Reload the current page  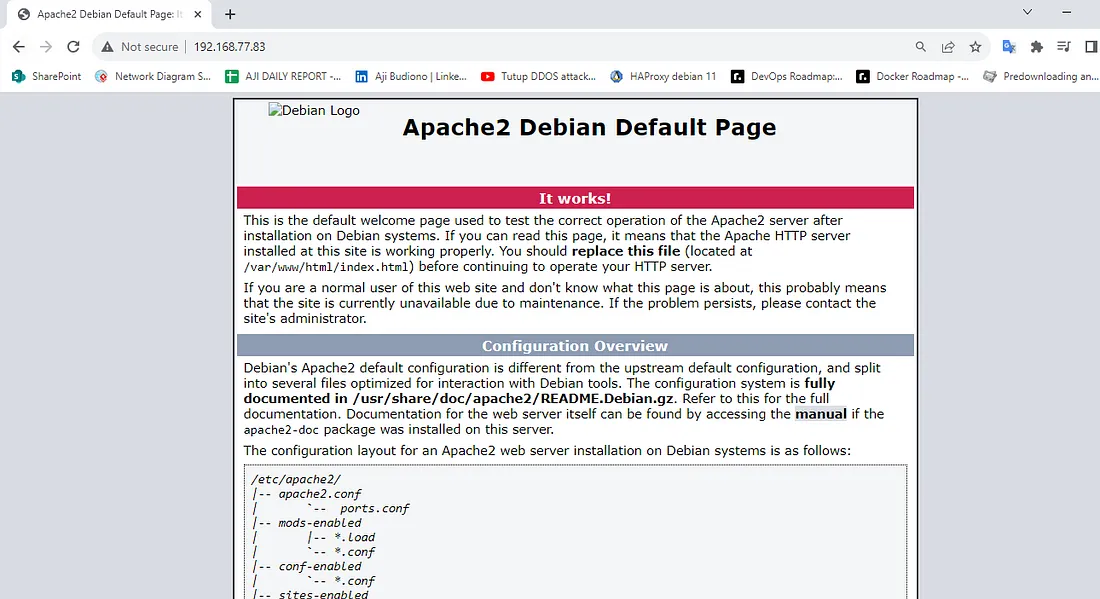(73, 47)
